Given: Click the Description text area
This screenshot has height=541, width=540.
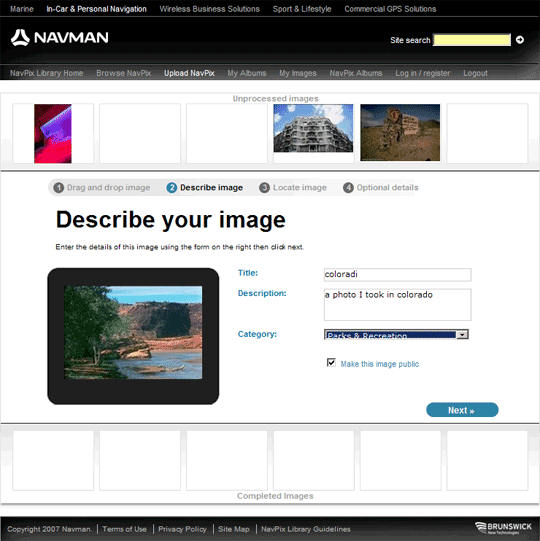Looking at the screenshot, I should 397,305.
